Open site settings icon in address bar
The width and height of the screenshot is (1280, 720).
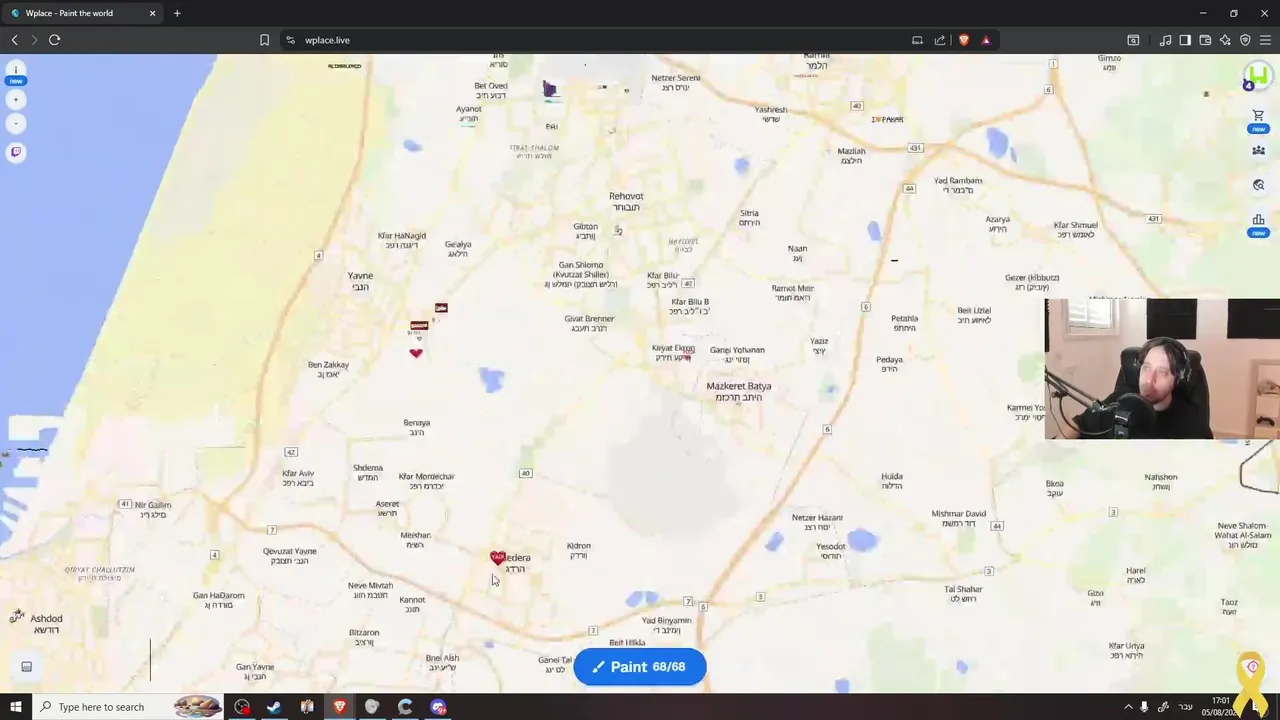click(290, 40)
